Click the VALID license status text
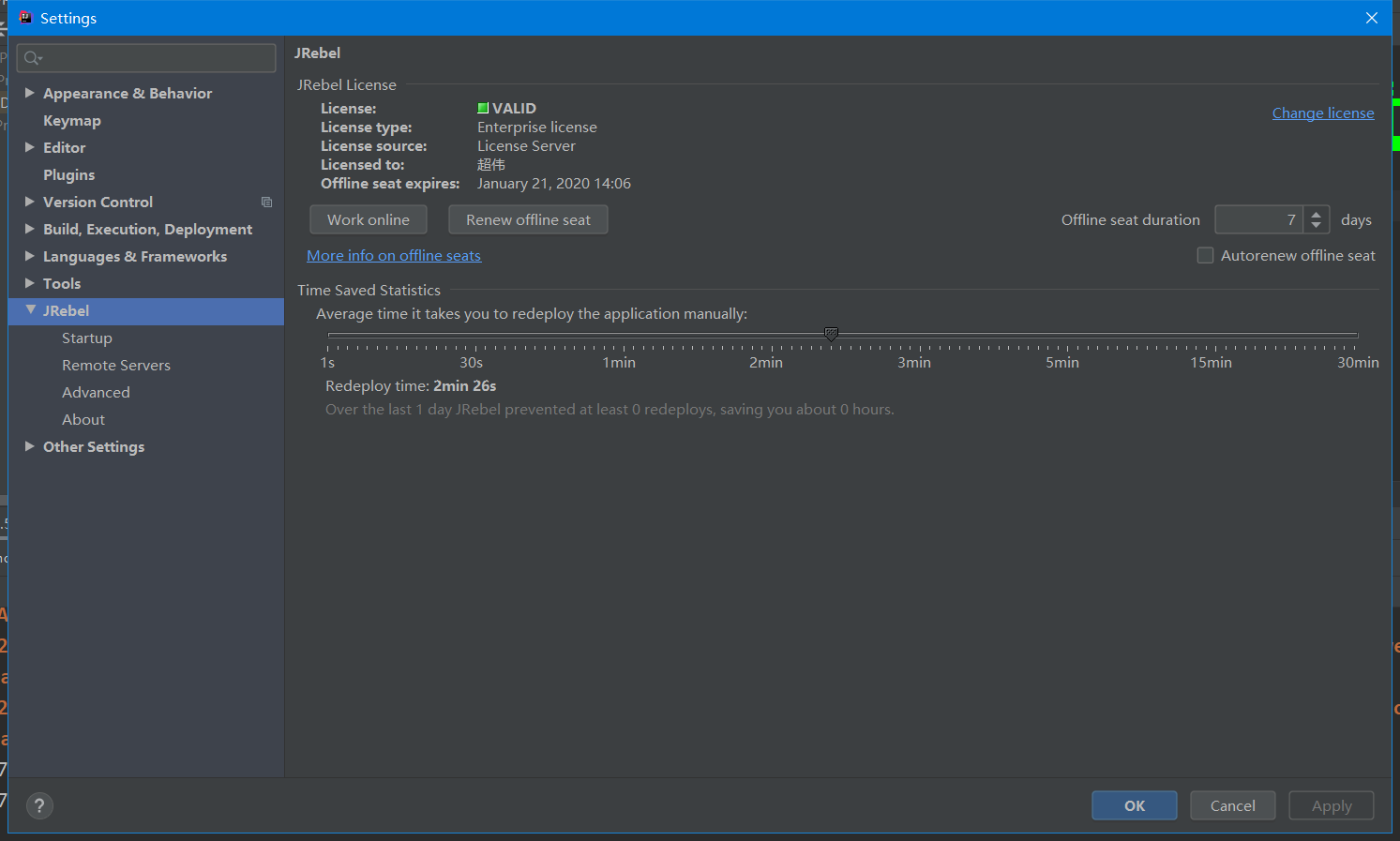The image size is (1400, 841). click(x=514, y=108)
